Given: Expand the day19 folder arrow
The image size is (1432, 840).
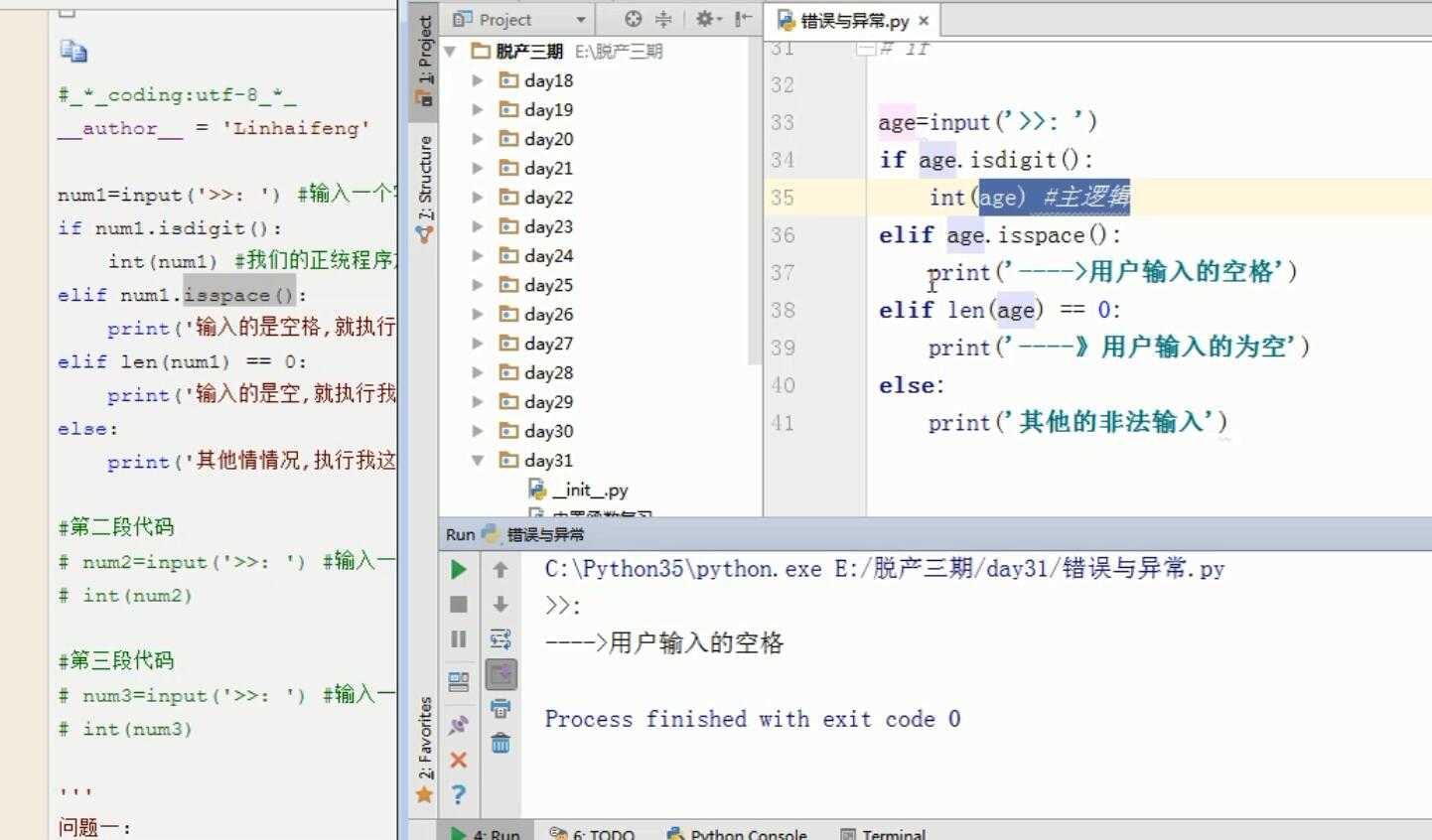Looking at the screenshot, I should (x=478, y=109).
